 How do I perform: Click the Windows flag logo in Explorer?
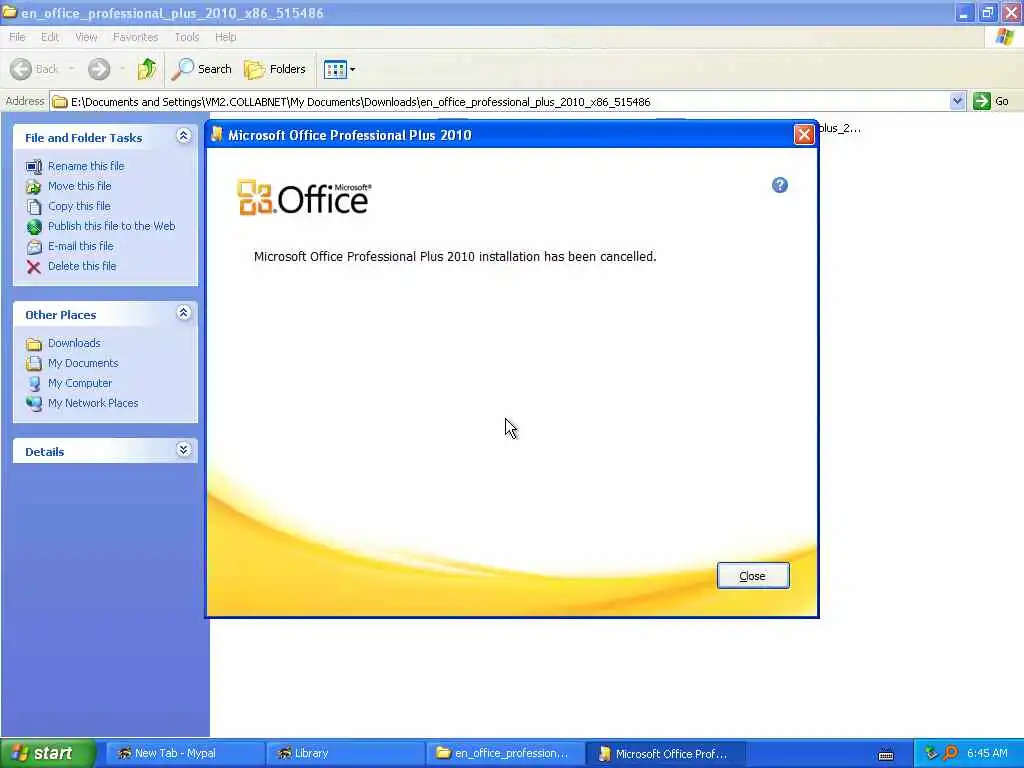tap(1004, 37)
